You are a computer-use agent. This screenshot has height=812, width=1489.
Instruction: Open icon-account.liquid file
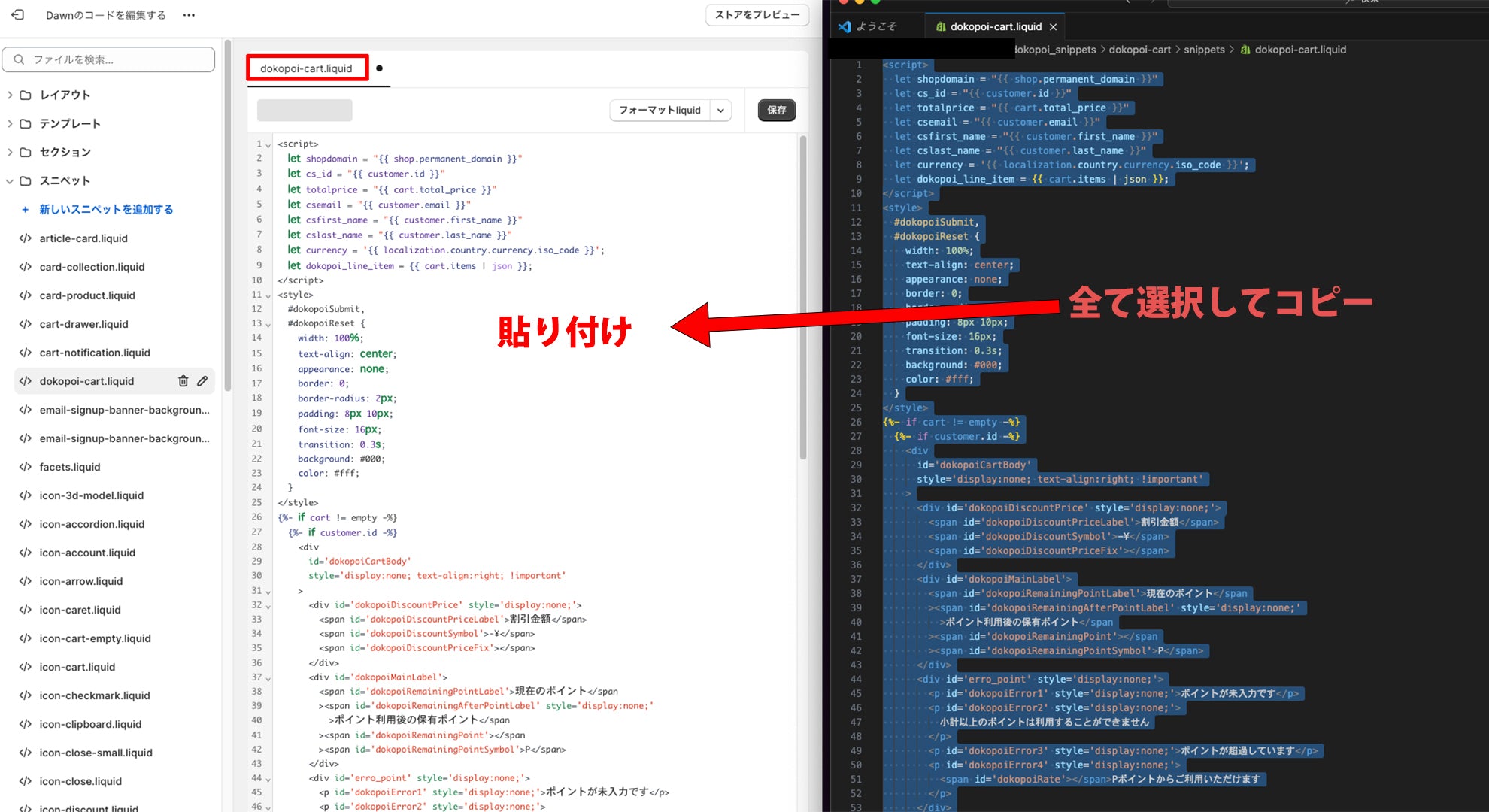tap(87, 553)
